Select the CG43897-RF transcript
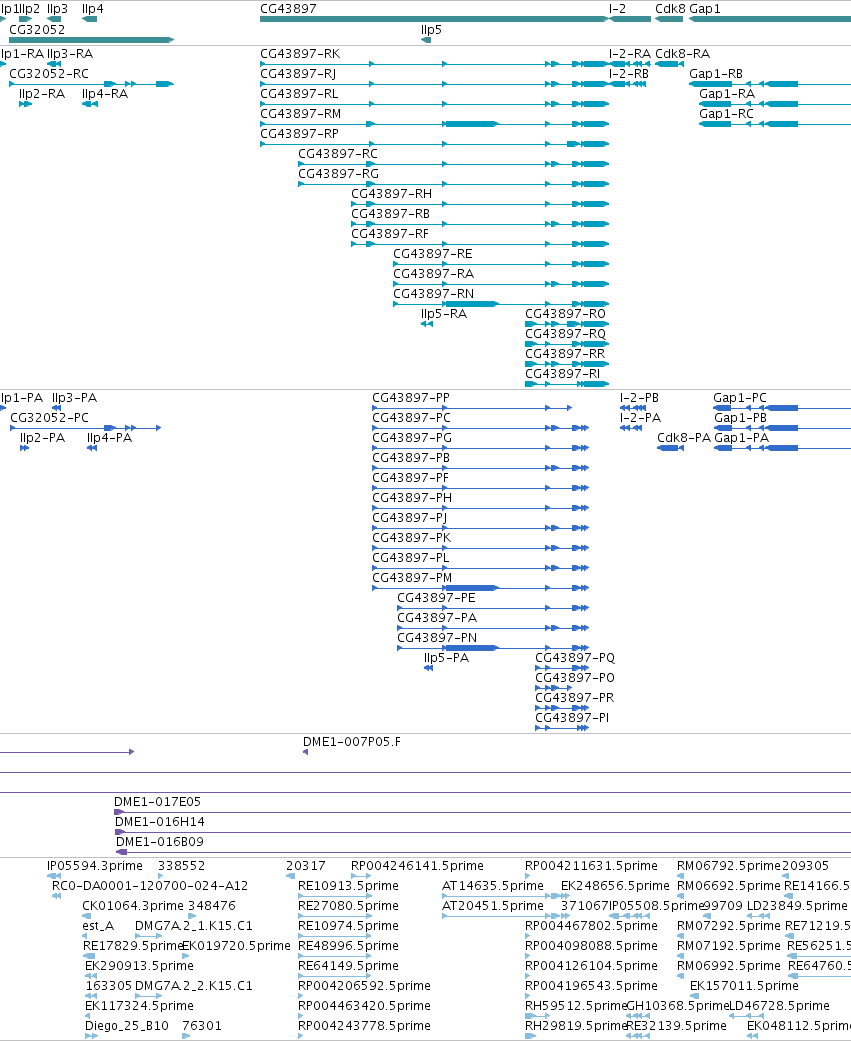The height and width of the screenshot is (1041, 851). click(390, 234)
